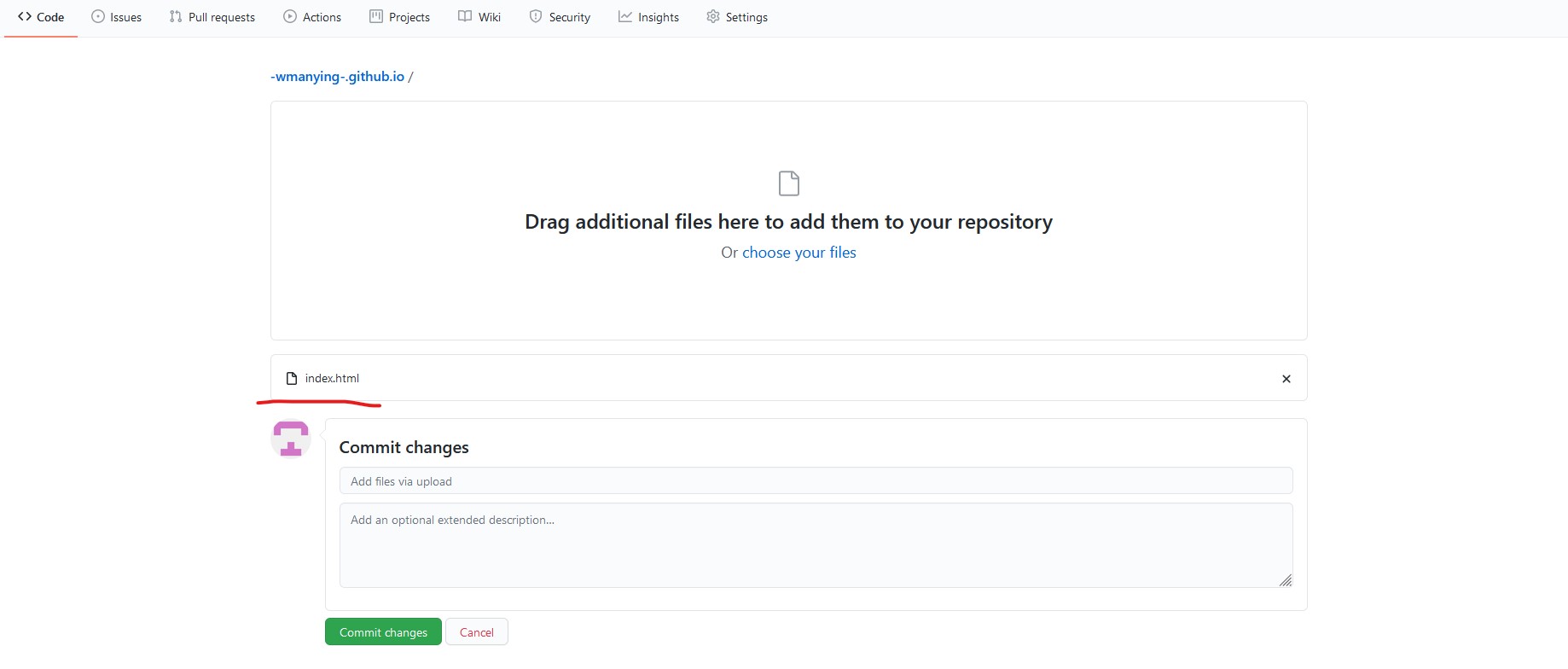Focus the optional extended description box

[x=816, y=545]
